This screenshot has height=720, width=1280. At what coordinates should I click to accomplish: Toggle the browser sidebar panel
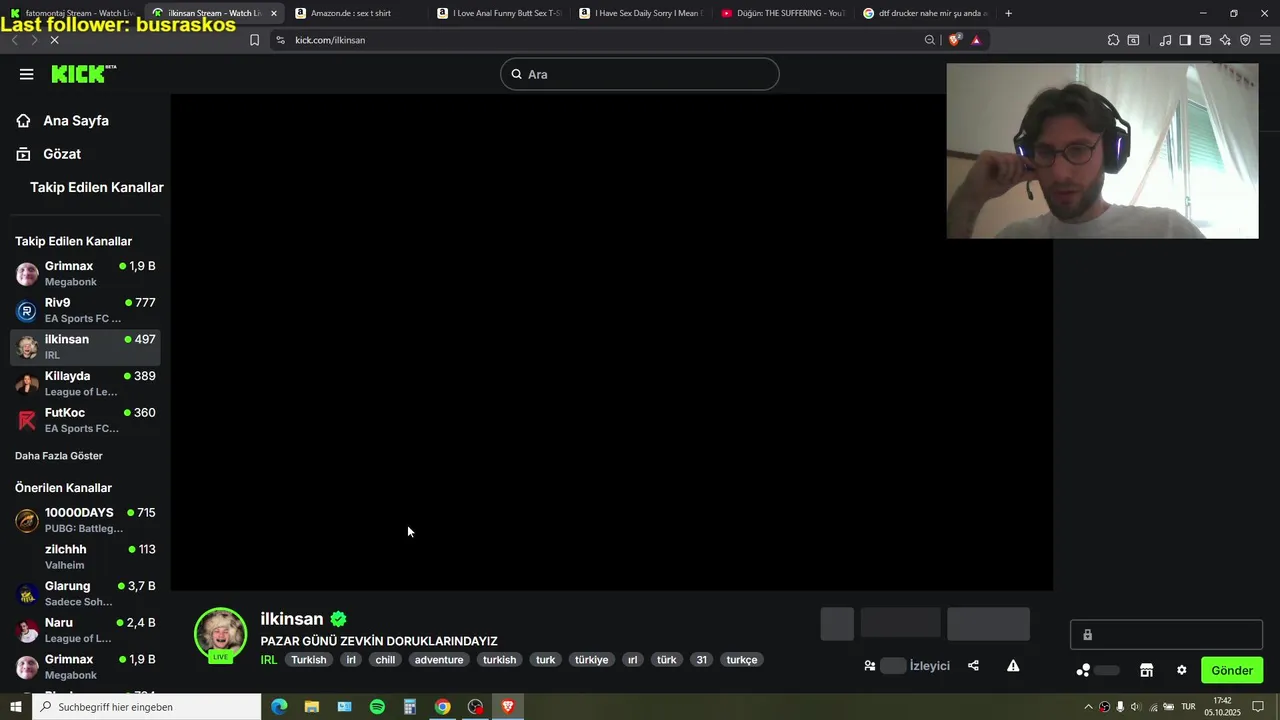[x=1185, y=40]
